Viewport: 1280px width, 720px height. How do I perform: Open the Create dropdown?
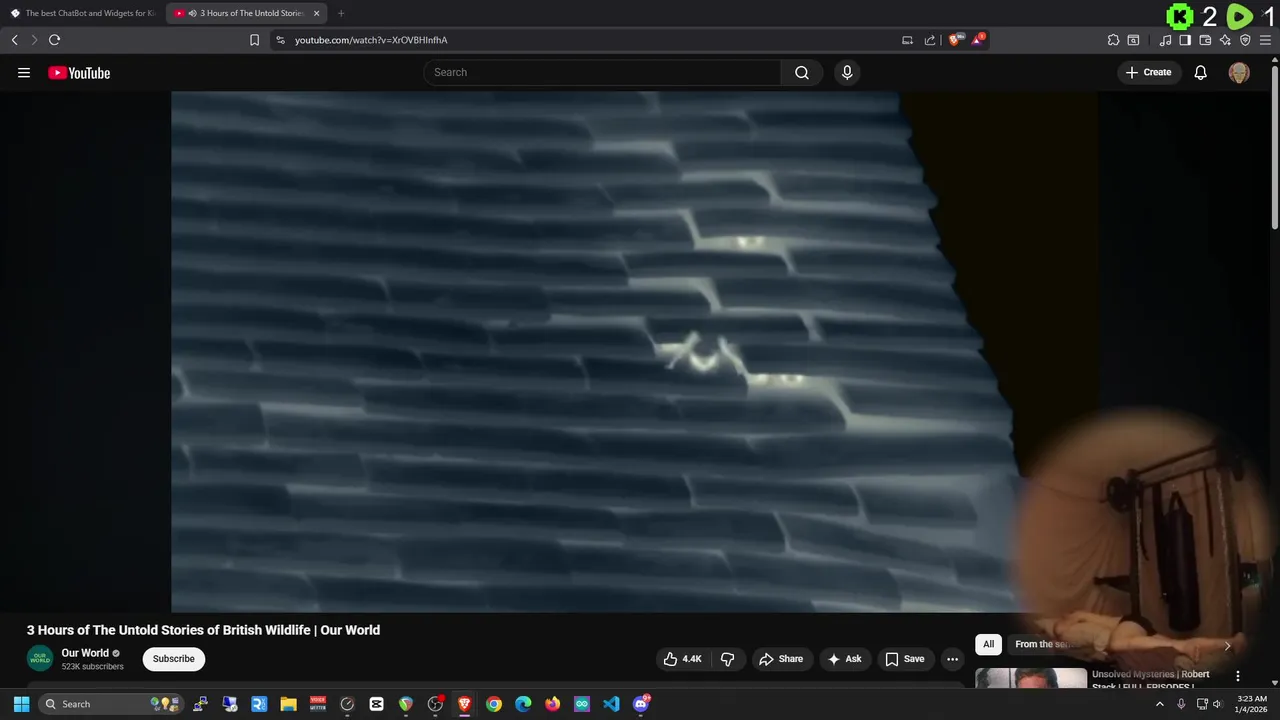(x=1148, y=72)
